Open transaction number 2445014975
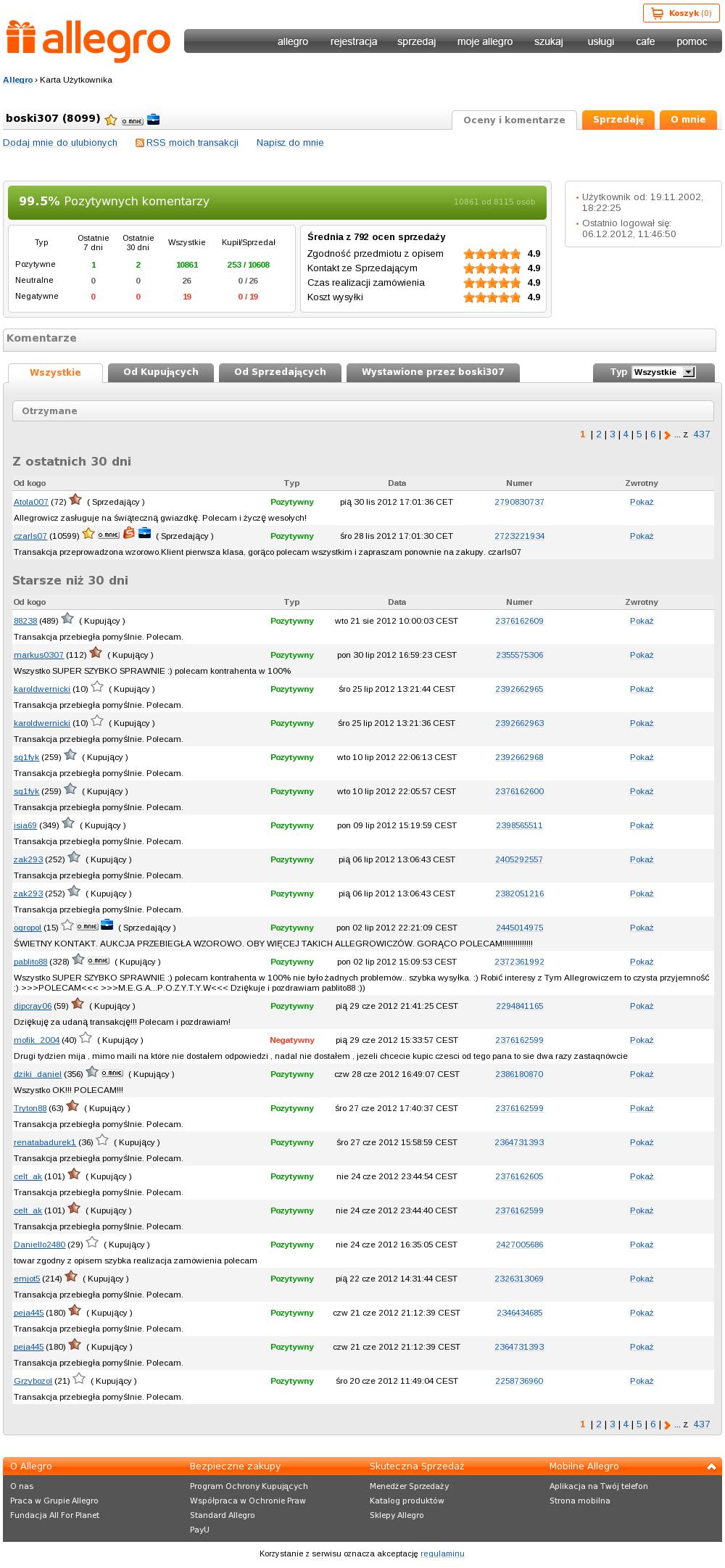The image size is (725, 1568). pyautogui.click(x=519, y=928)
